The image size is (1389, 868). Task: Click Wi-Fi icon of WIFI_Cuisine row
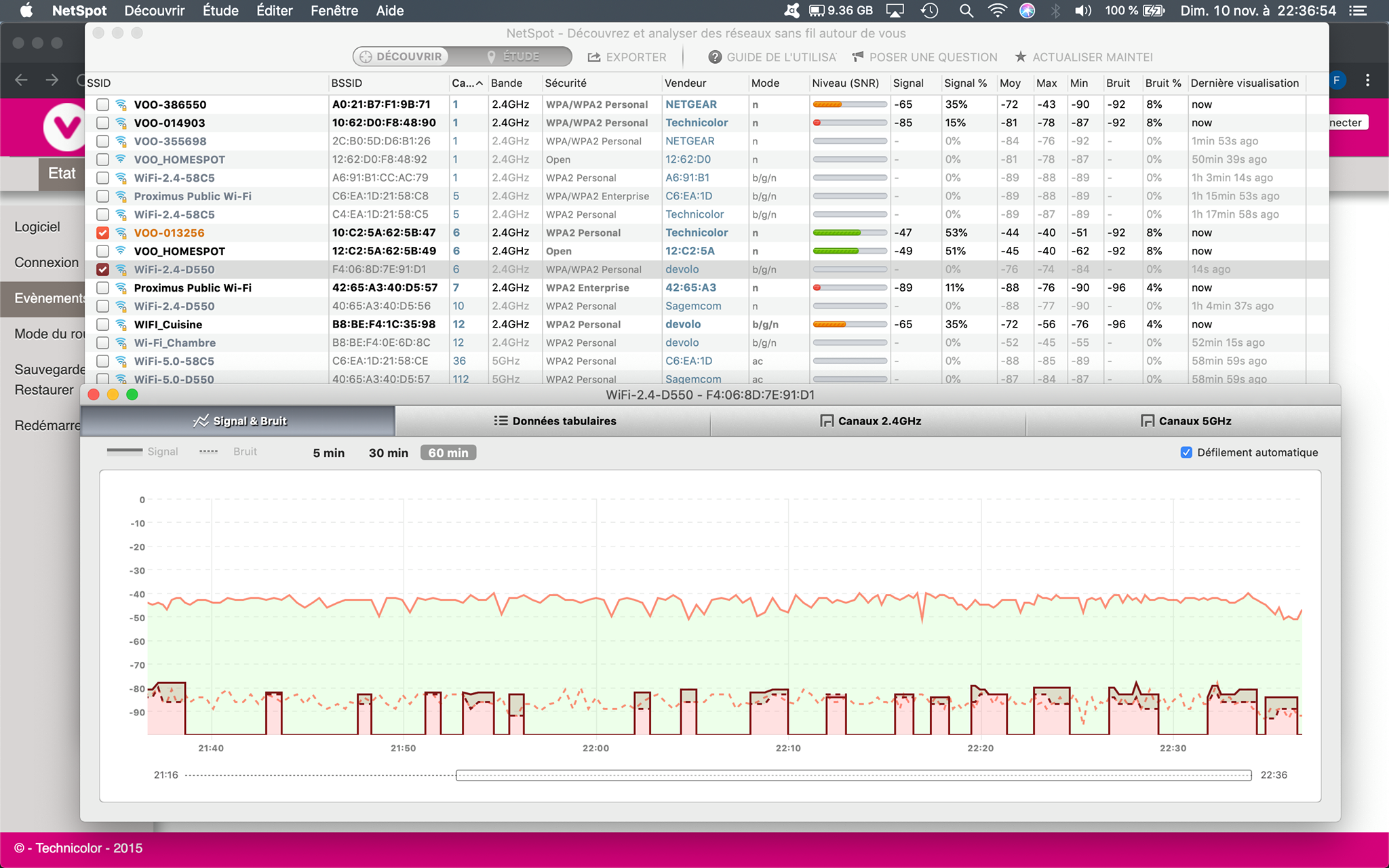coord(121,324)
